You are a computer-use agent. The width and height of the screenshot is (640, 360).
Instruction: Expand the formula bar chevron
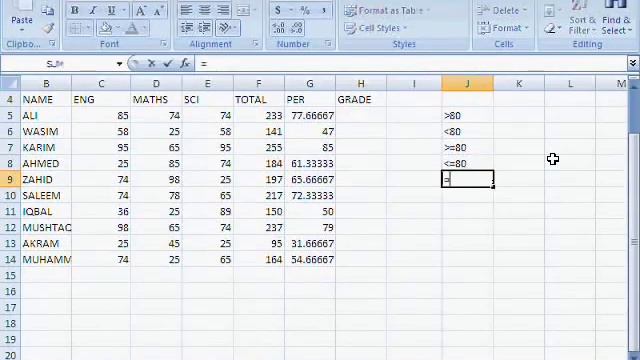[633, 63]
